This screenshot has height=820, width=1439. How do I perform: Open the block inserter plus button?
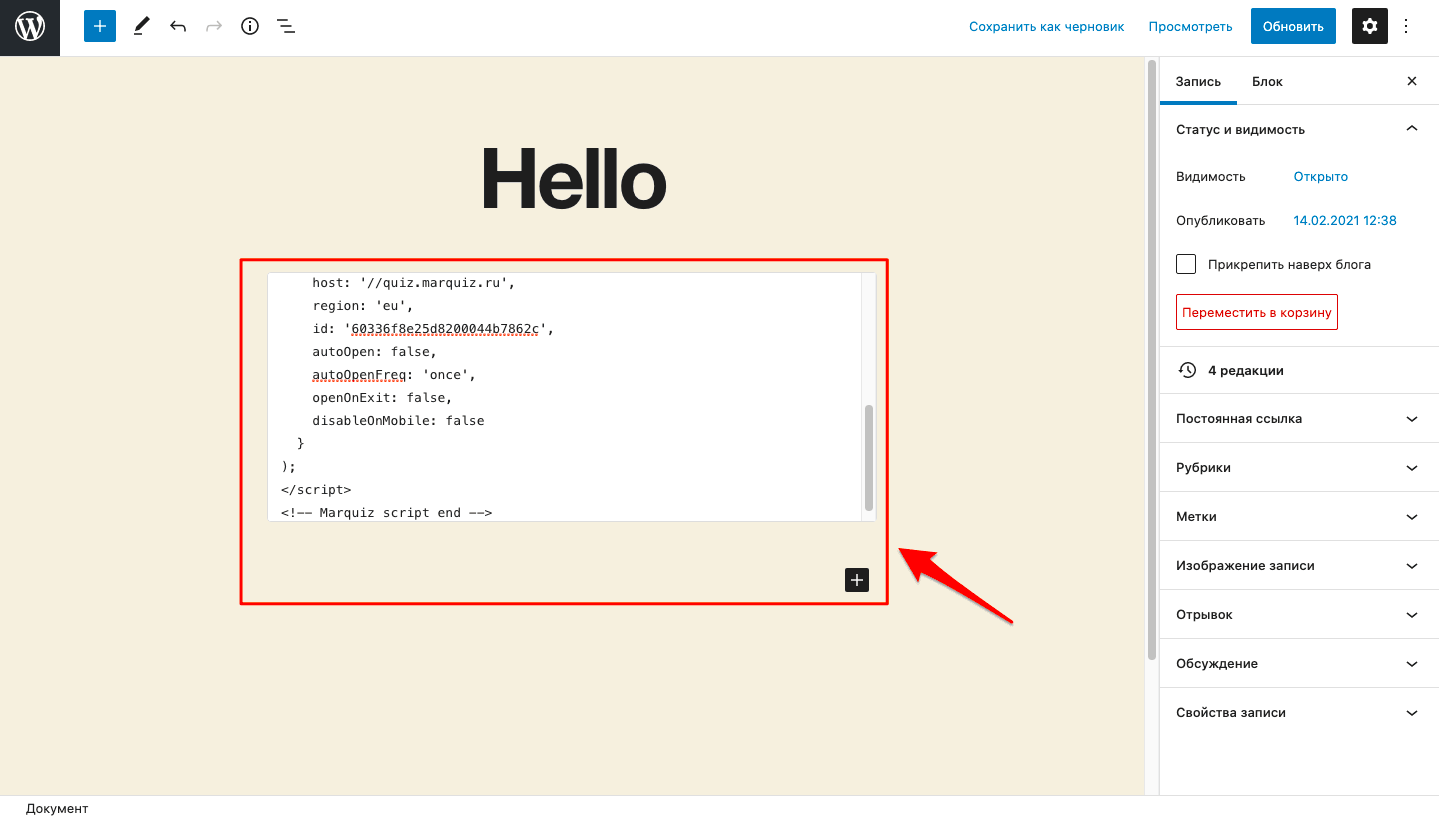click(x=100, y=27)
